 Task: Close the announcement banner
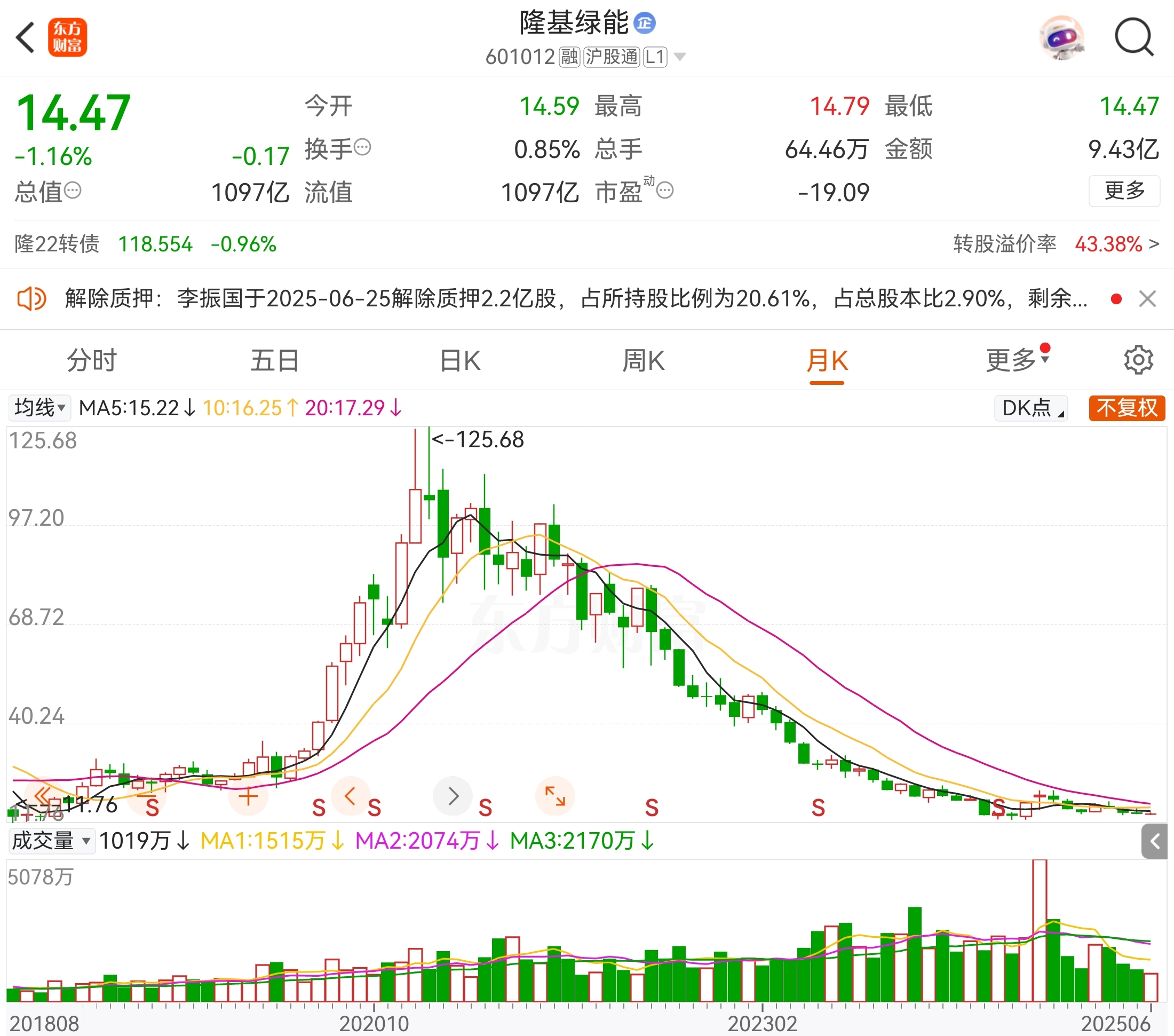pos(1147,299)
